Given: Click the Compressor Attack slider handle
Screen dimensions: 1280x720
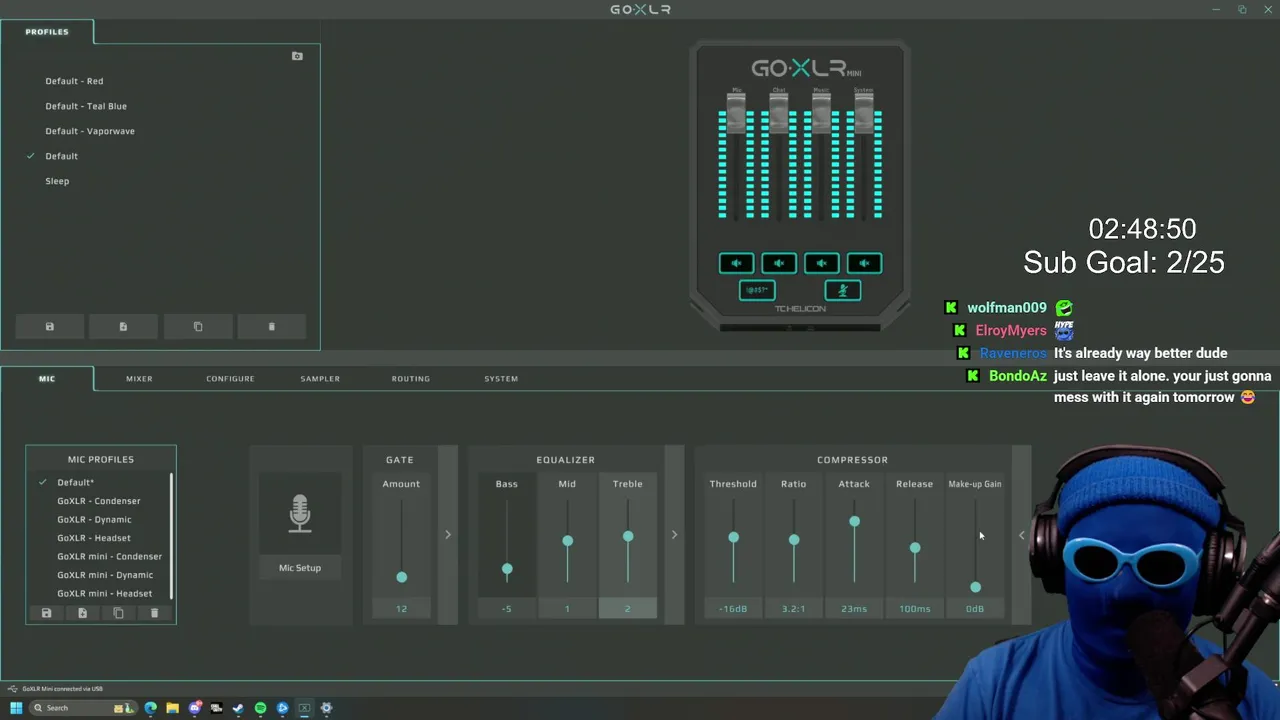Looking at the screenshot, I should (x=854, y=522).
